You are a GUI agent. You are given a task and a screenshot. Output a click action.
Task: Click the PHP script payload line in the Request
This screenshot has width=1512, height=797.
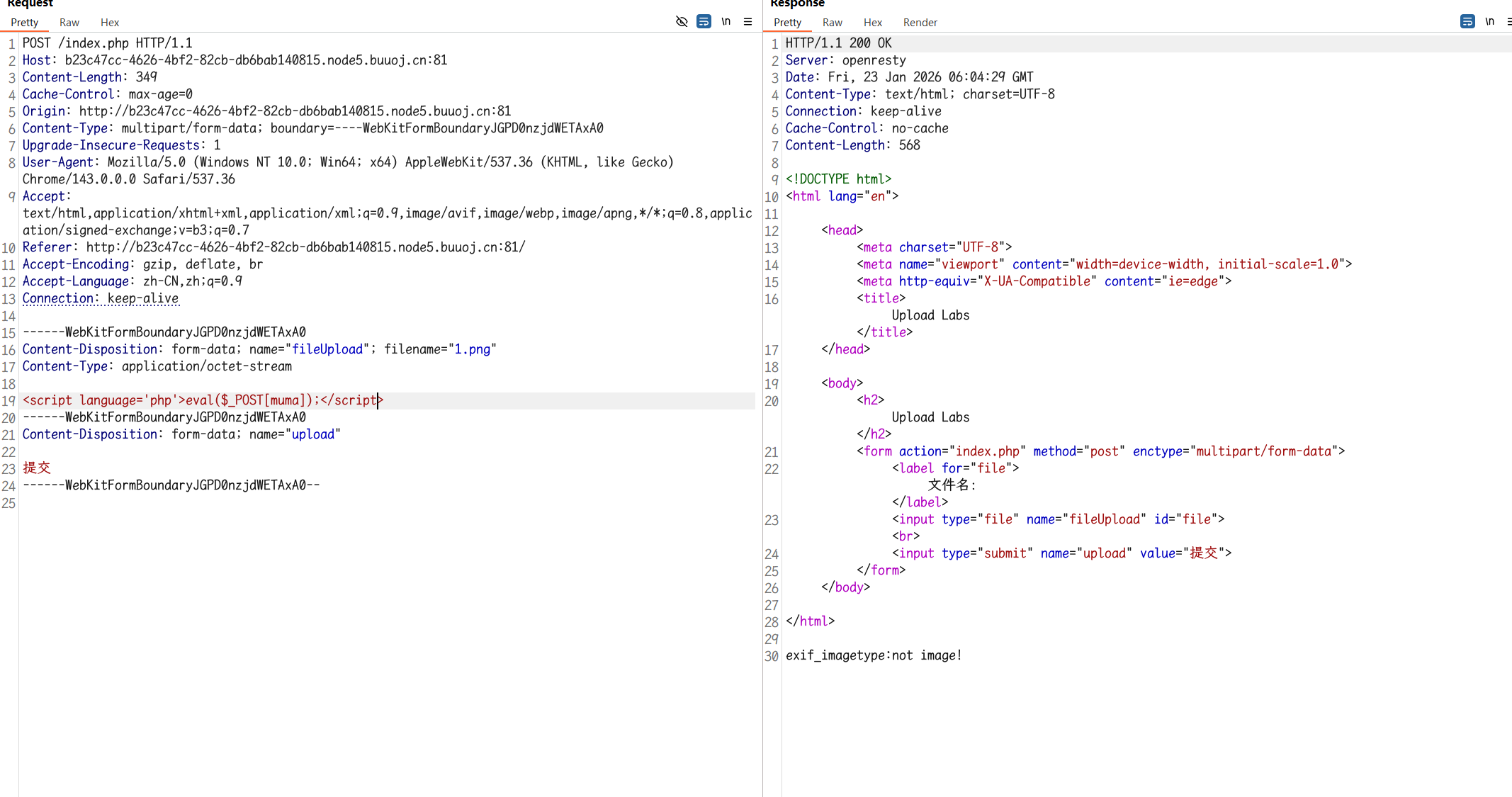click(x=202, y=400)
